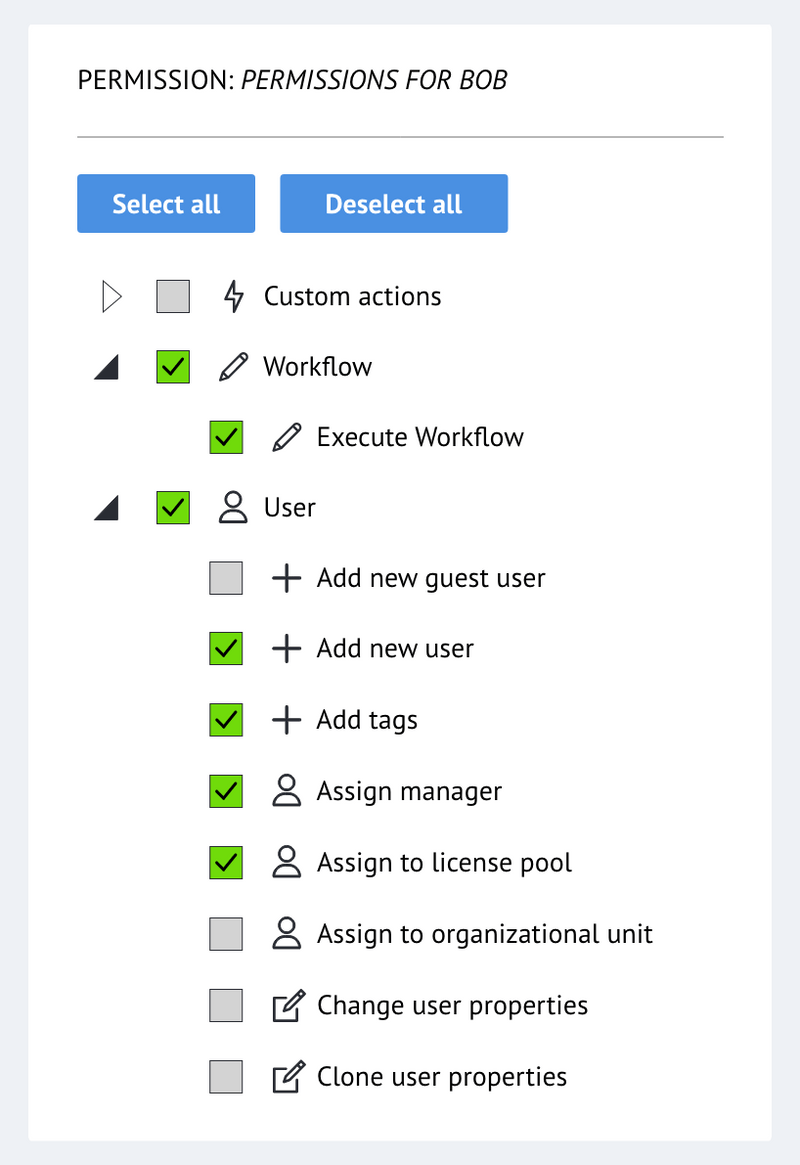Collapse the Workflow section
This screenshot has height=1165, width=800.
[107, 367]
